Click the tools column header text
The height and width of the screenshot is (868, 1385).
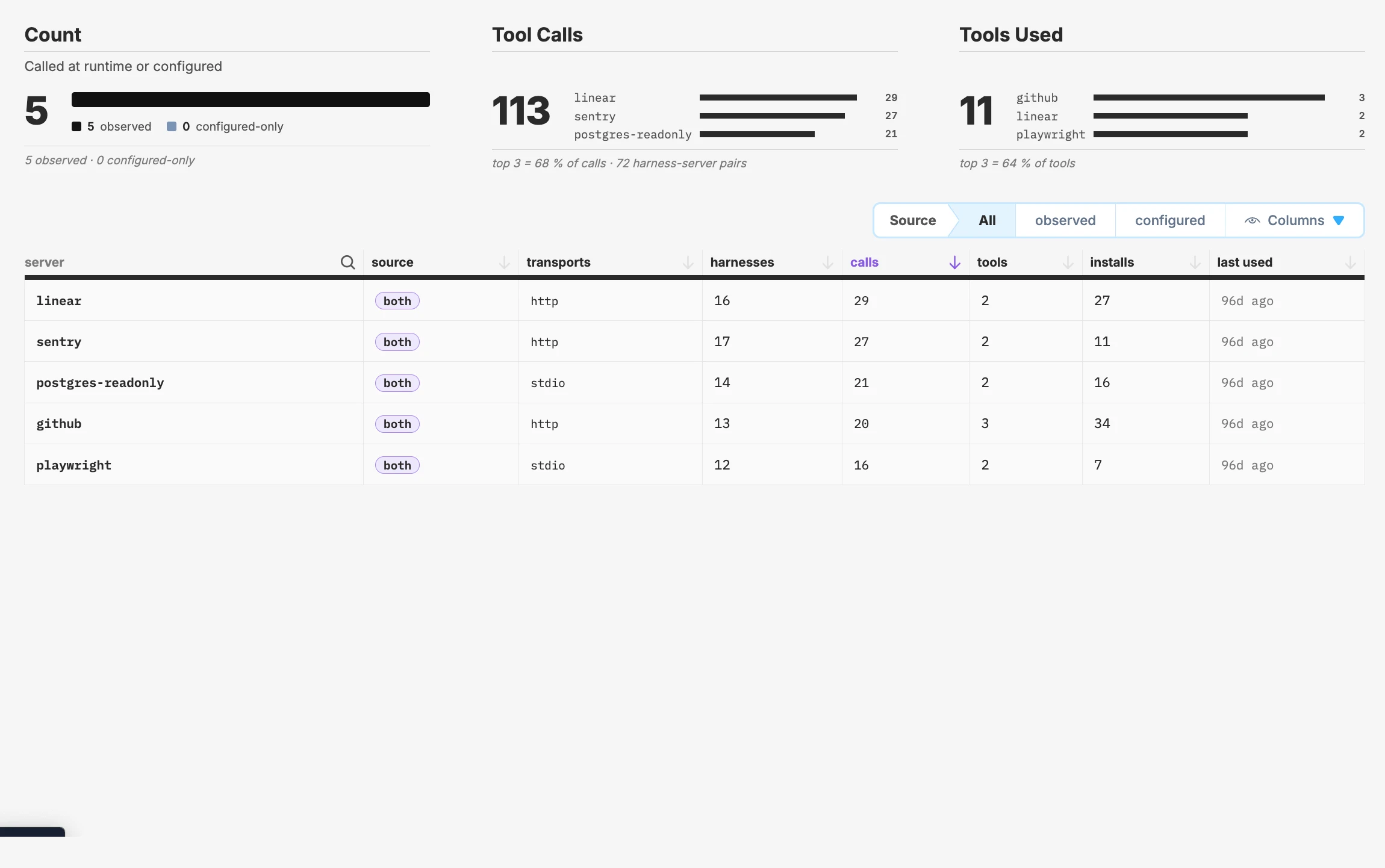click(x=992, y=262)
